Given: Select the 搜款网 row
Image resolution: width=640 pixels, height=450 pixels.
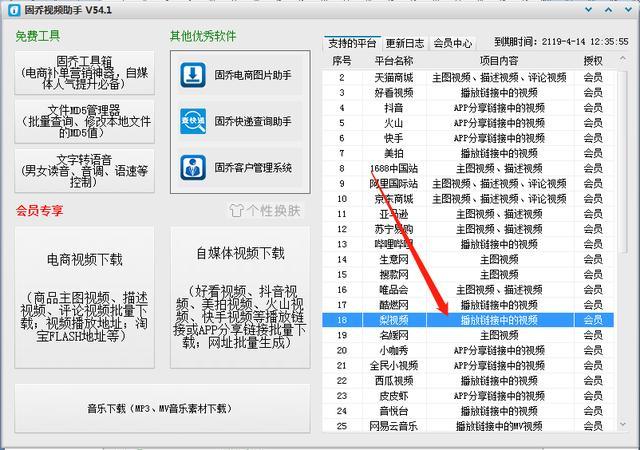Looking at the screenshot, I should (468, 274).
